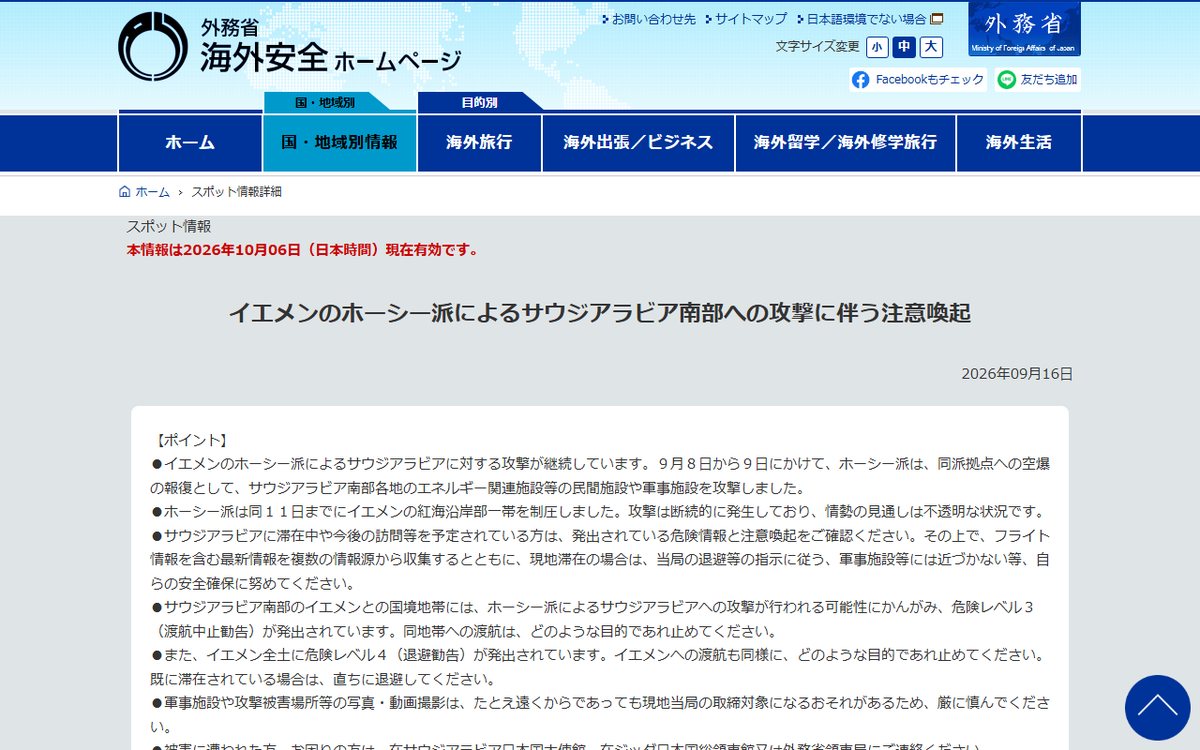Screen dimensions: 1200x750
Task: Set font size to 大
Action: [931, 47]
